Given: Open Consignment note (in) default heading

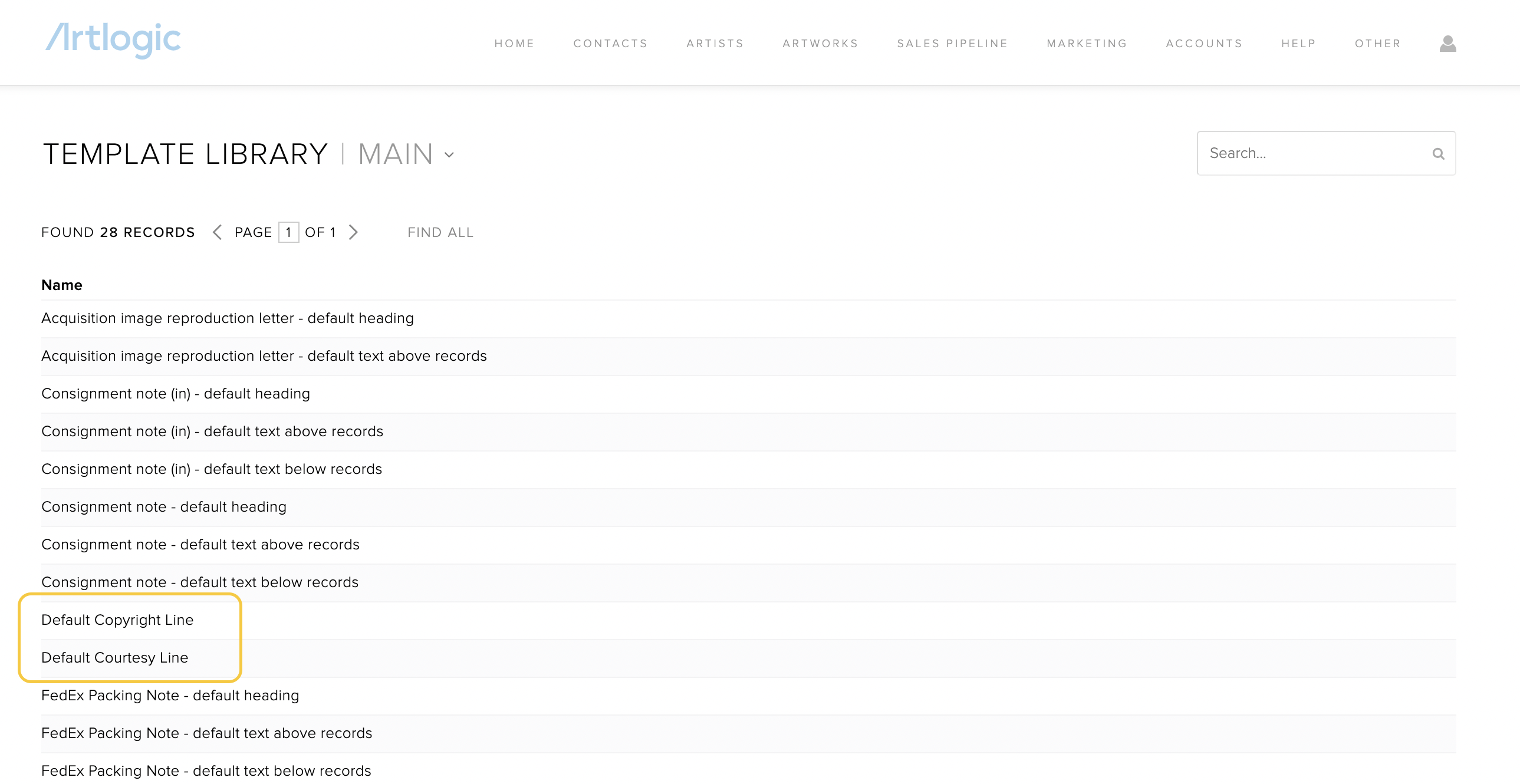Looking at the screenshot, I should pyautogui.click(x=175, y=394).
